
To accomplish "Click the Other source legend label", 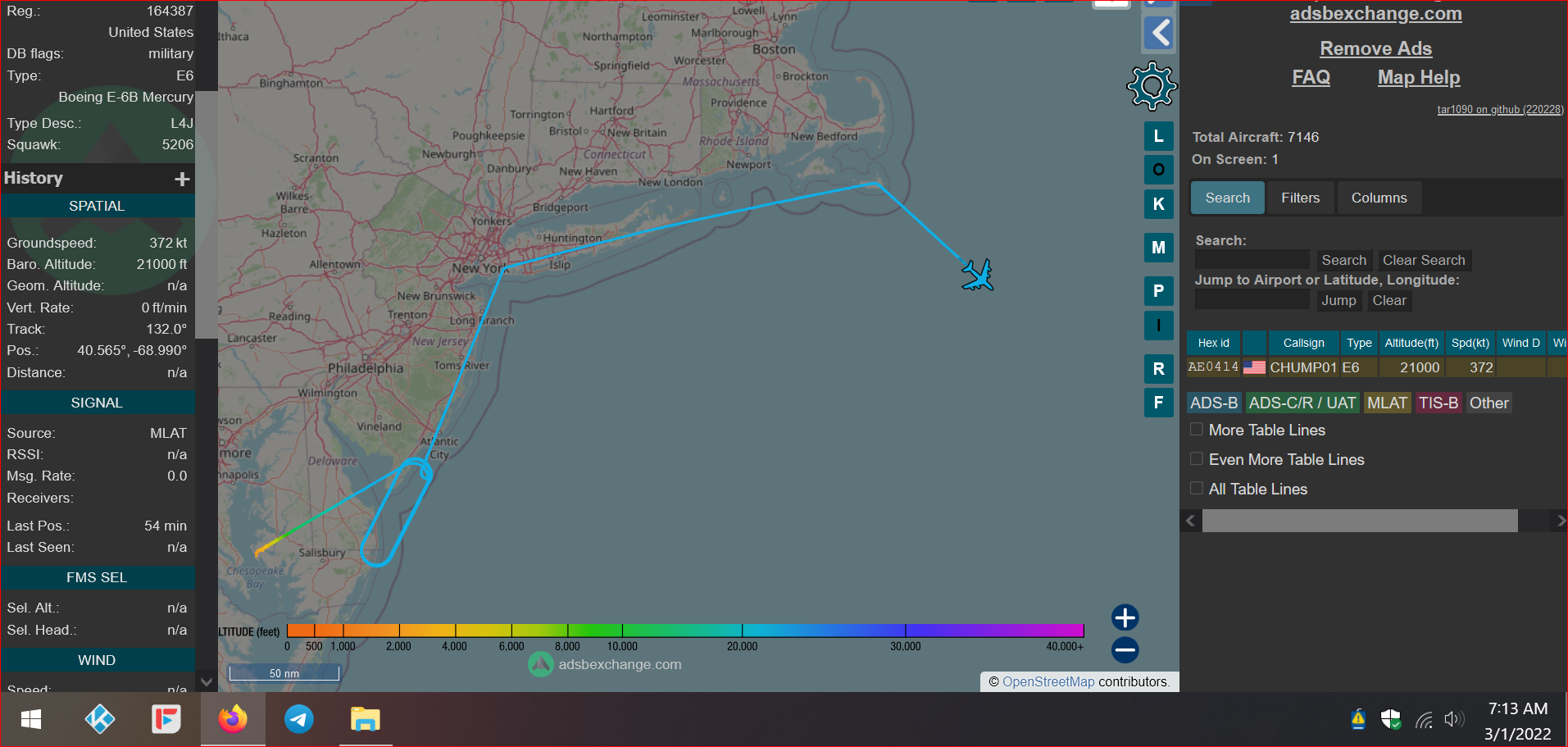I will coord(1488,403).
